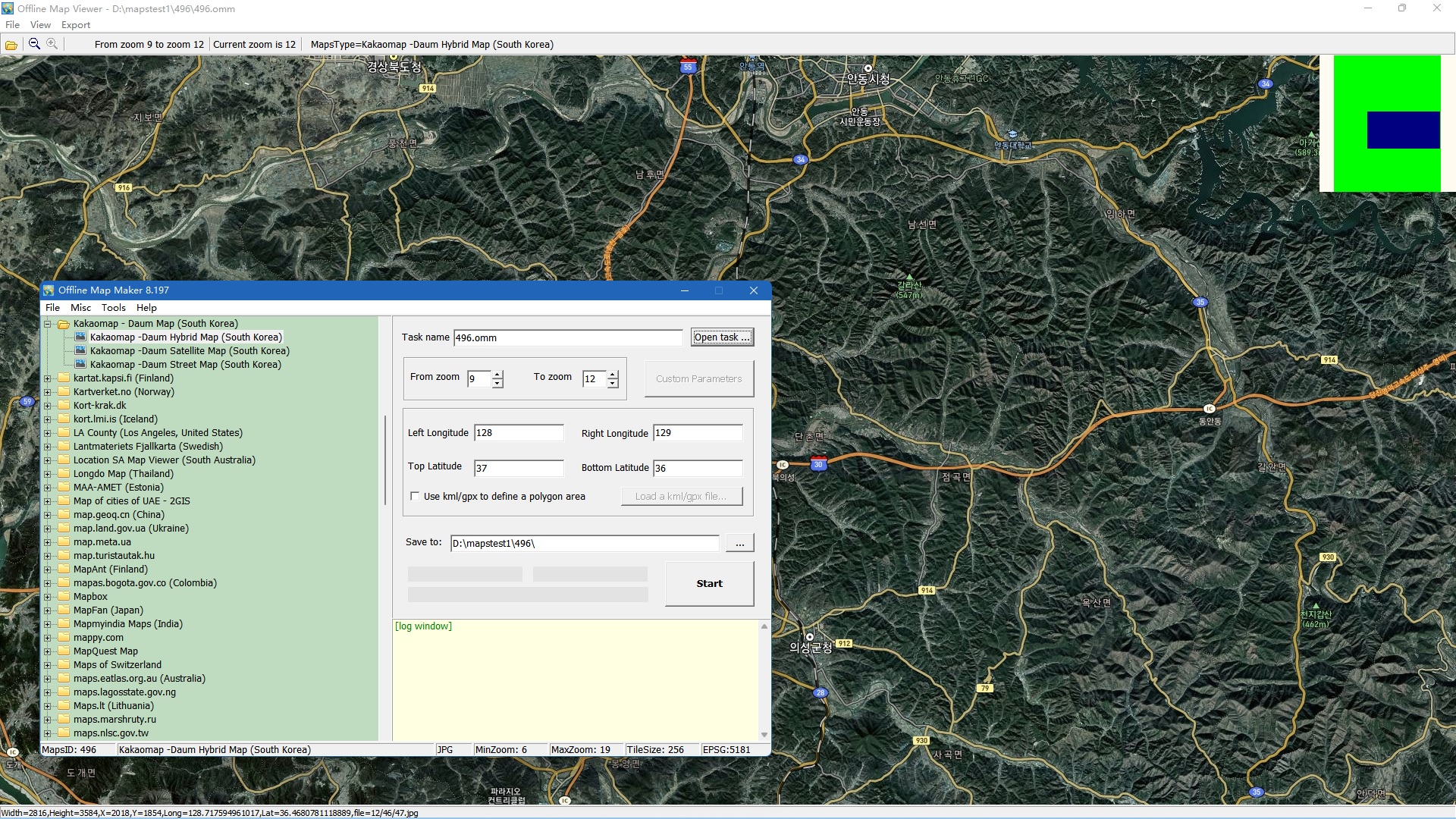The width and height of the screenshot is (1456, 819).
Task: Expand the Maps.lt (Lithuania) node
Action: tap(47, 706)
